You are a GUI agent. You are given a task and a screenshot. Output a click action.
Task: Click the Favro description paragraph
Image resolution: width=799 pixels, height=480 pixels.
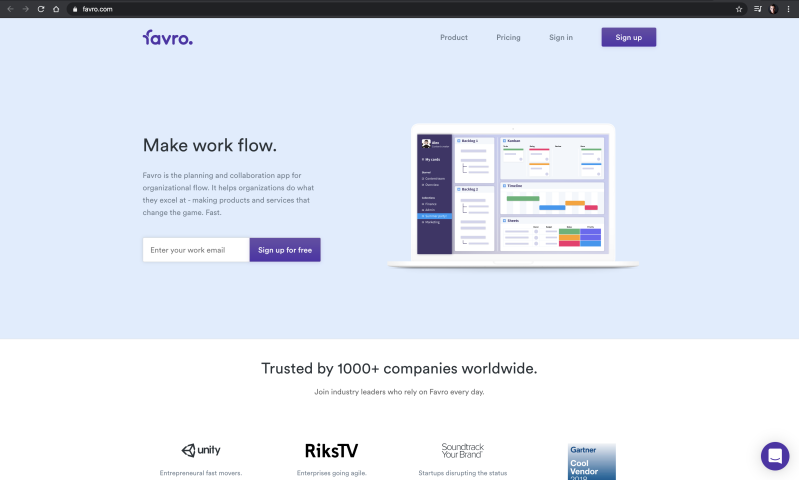[x=228, y=194]
